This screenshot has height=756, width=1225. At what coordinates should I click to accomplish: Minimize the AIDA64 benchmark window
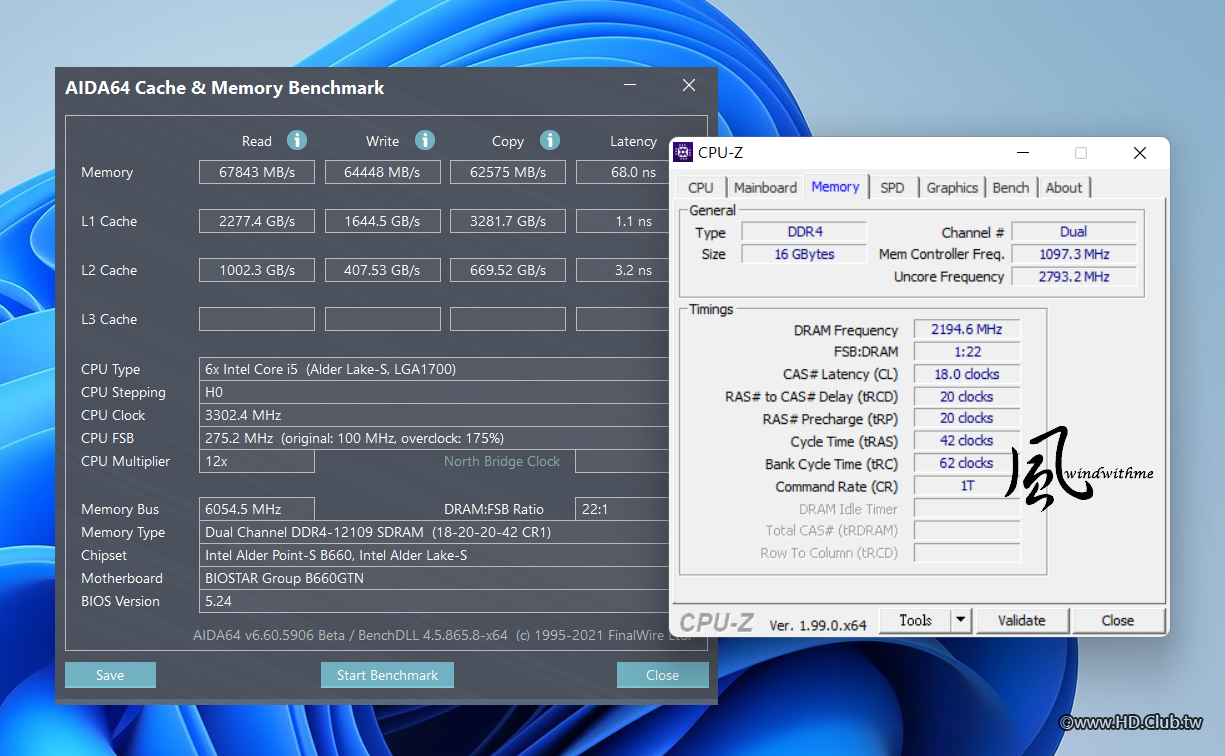(630, 86)
